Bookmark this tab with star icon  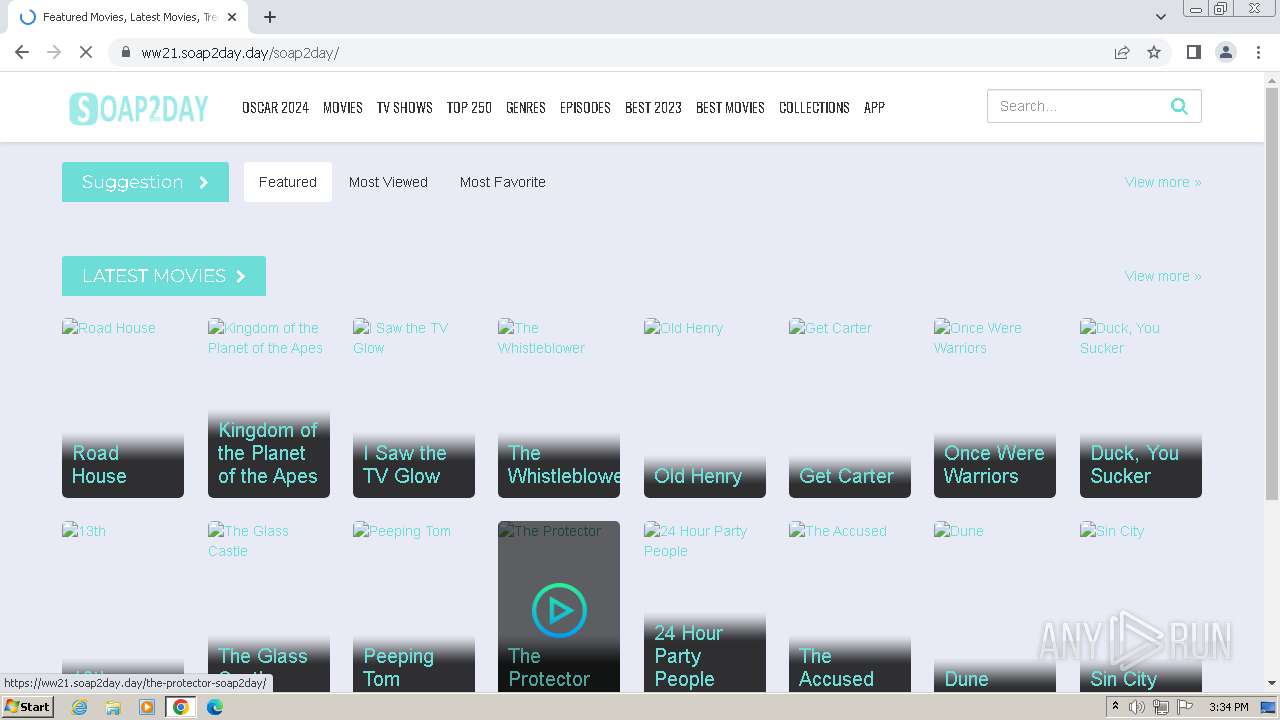click(1154, 52)
